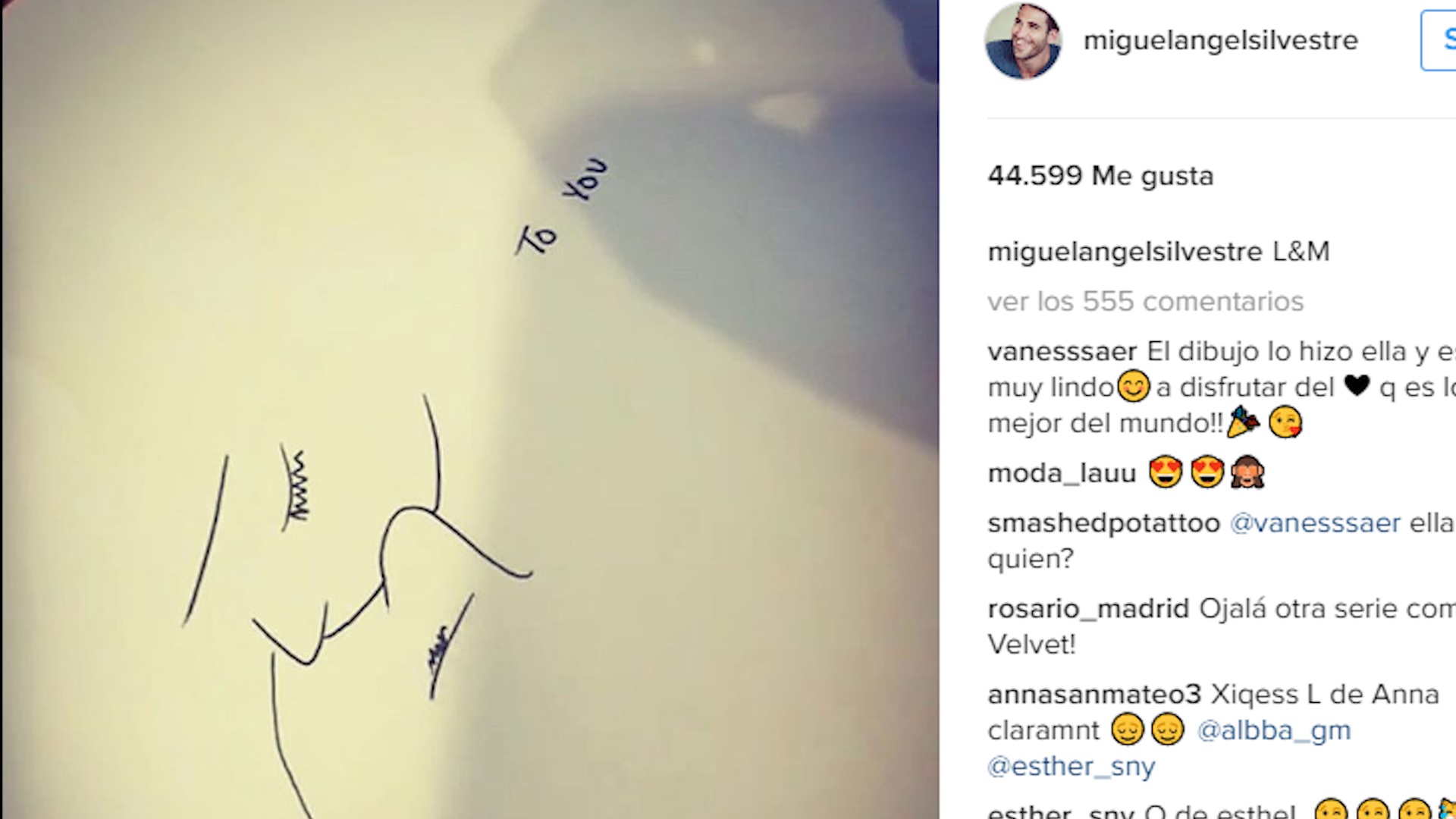
Task: Visit moda_lauu's profile
Action: [x=1062, y=473]
